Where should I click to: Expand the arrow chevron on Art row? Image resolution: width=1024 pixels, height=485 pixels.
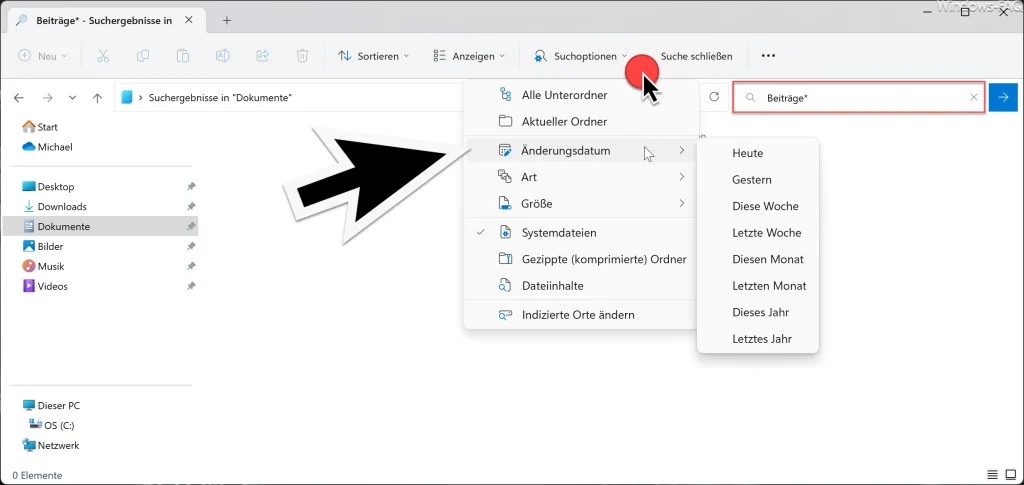tap(682, 177)
